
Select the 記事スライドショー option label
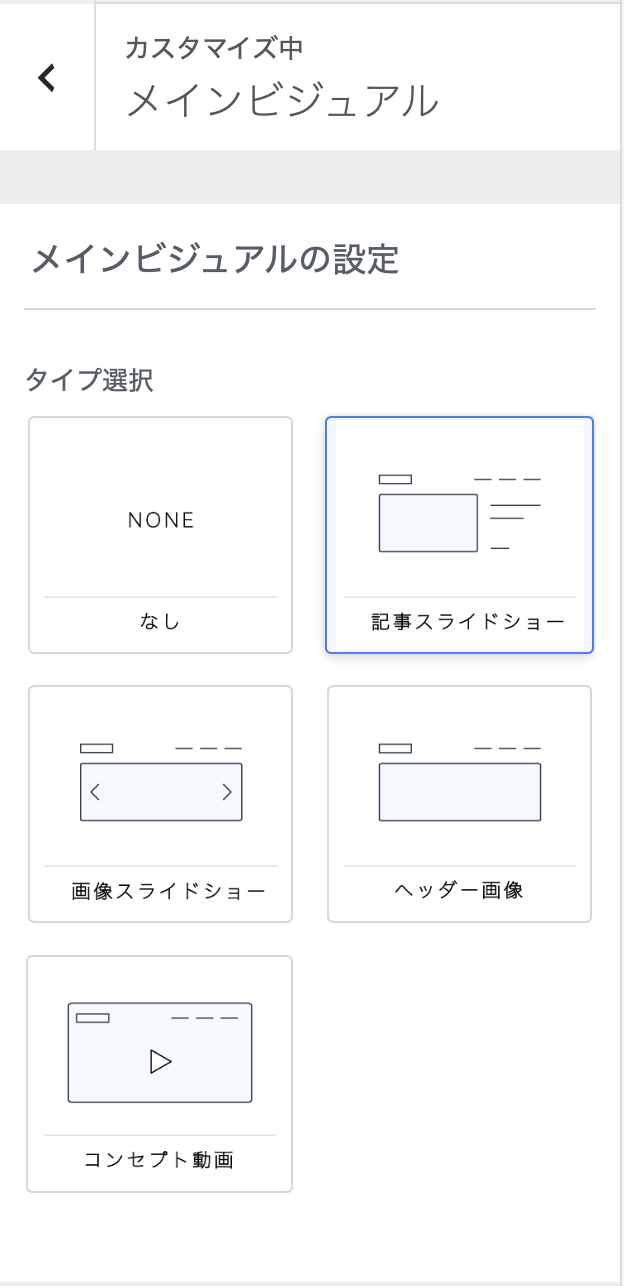(x=468, y=622)
